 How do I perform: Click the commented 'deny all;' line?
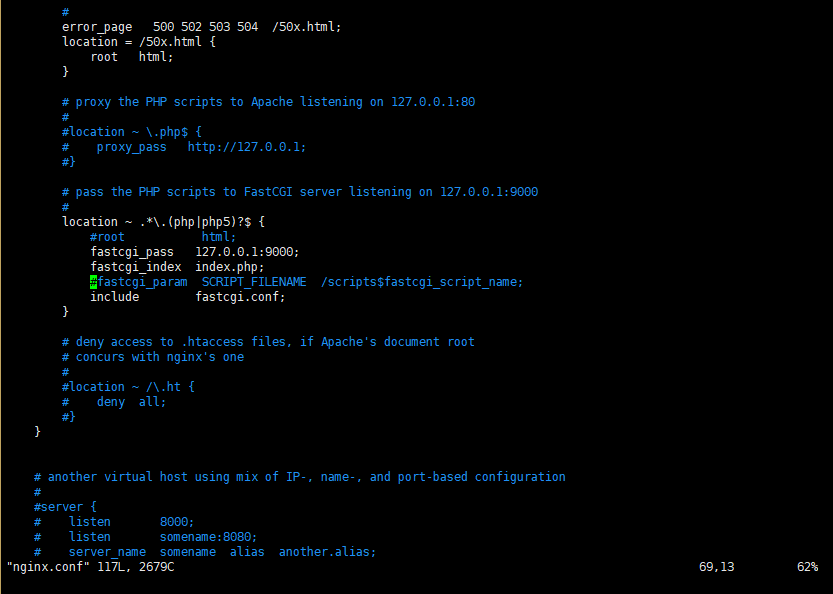[114, 402]
